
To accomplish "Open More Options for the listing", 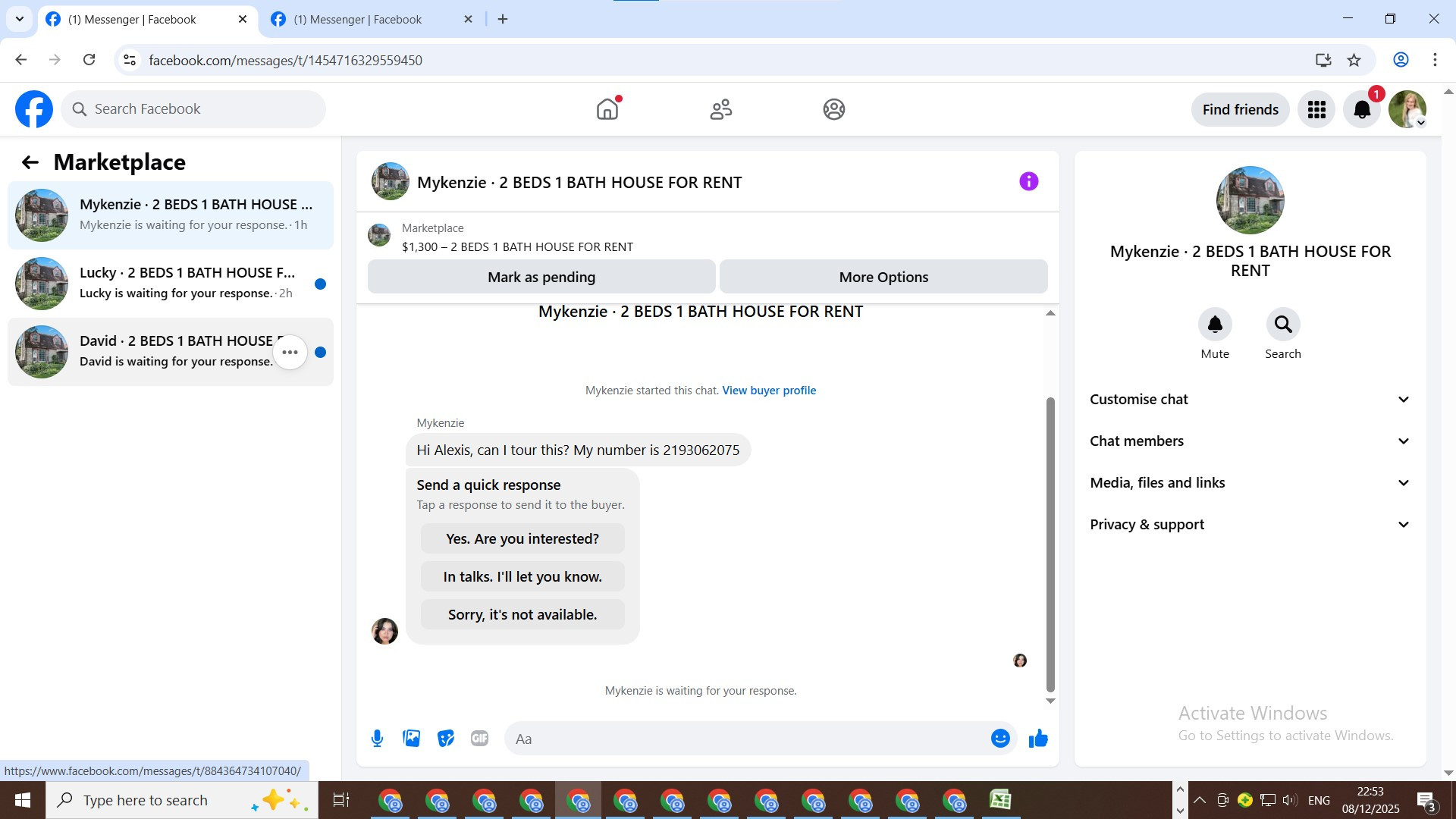I will coord(883,277).
